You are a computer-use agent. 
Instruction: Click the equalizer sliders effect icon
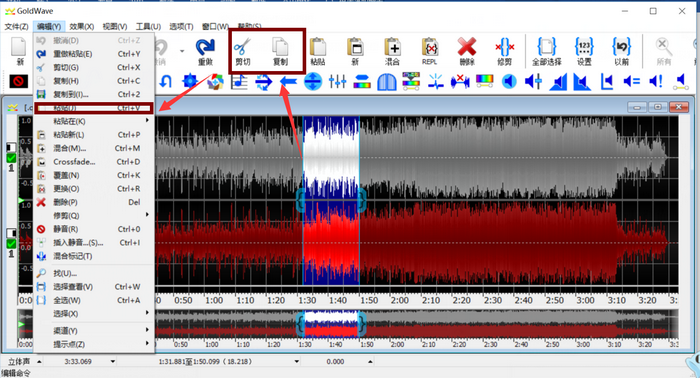point(338,82)
